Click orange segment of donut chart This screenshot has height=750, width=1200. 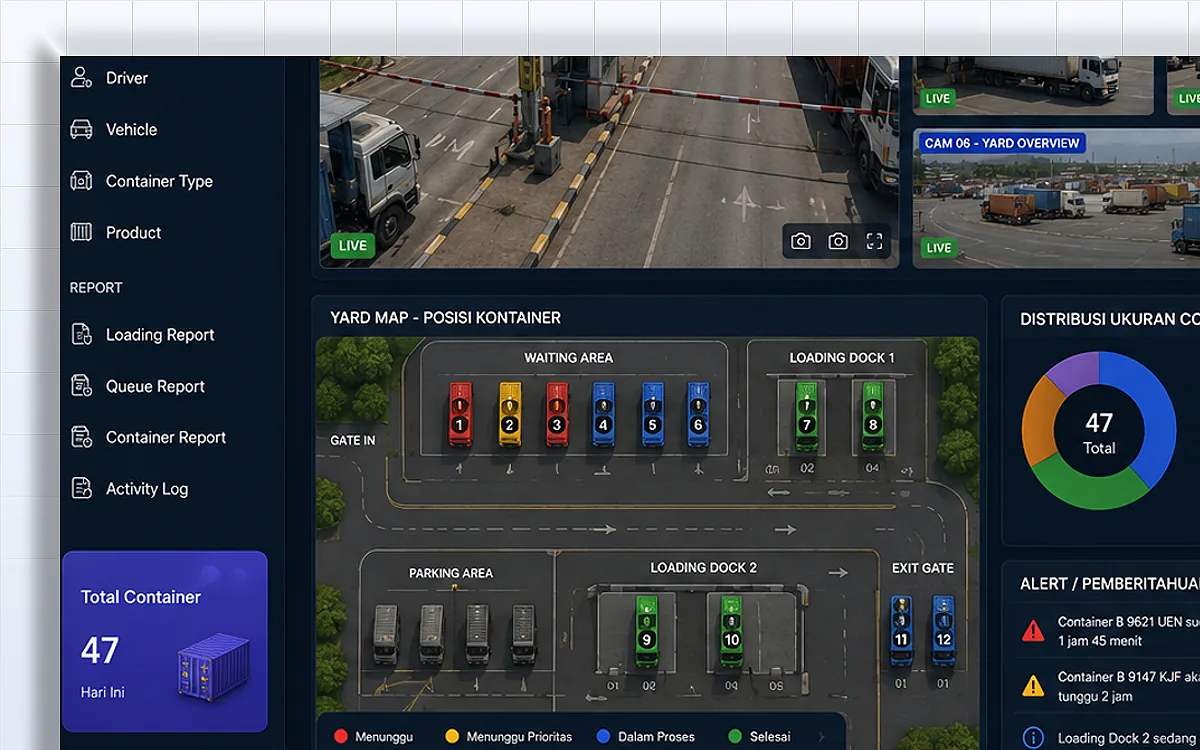point(1040,421)
